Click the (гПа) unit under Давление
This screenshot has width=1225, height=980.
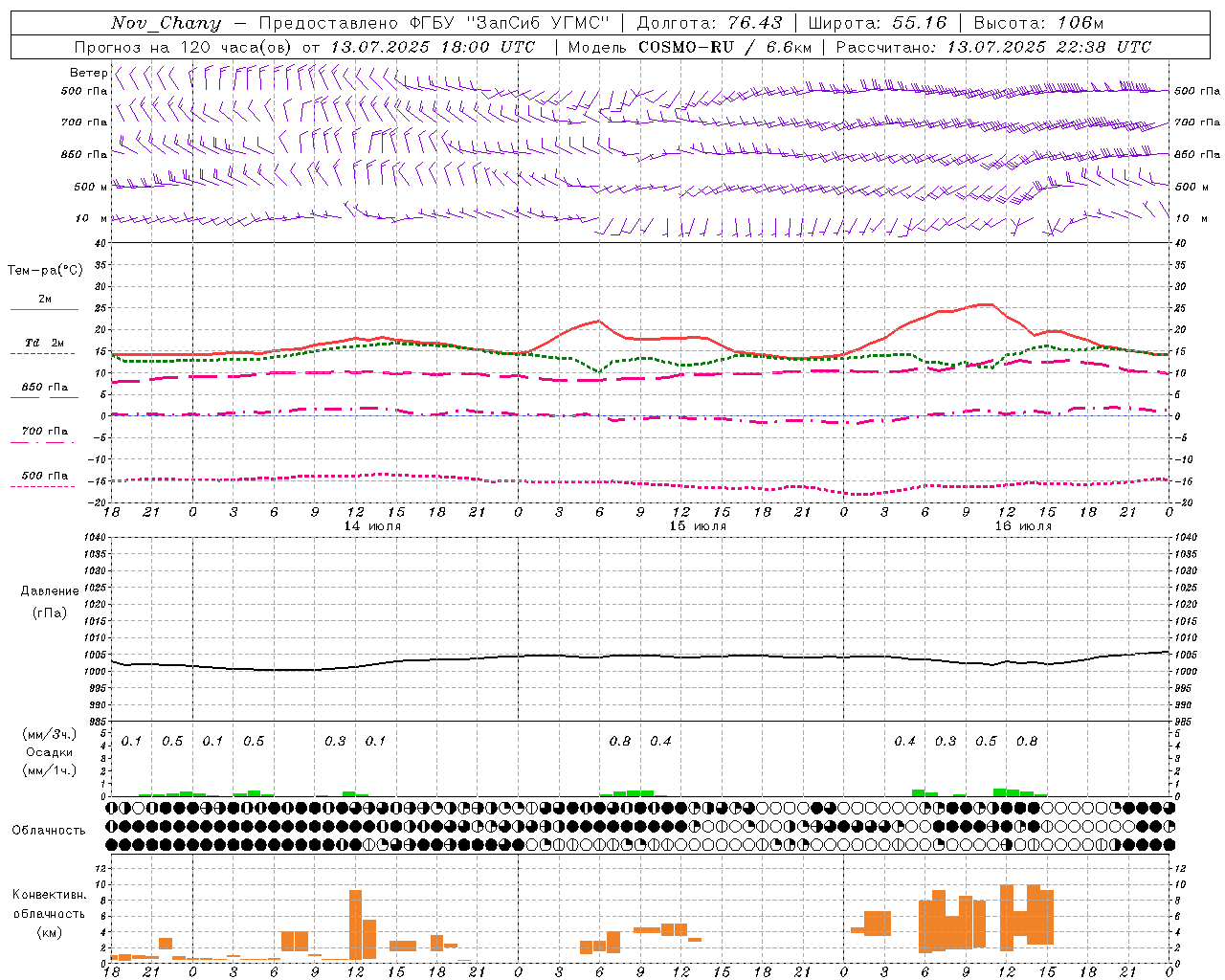49,612
